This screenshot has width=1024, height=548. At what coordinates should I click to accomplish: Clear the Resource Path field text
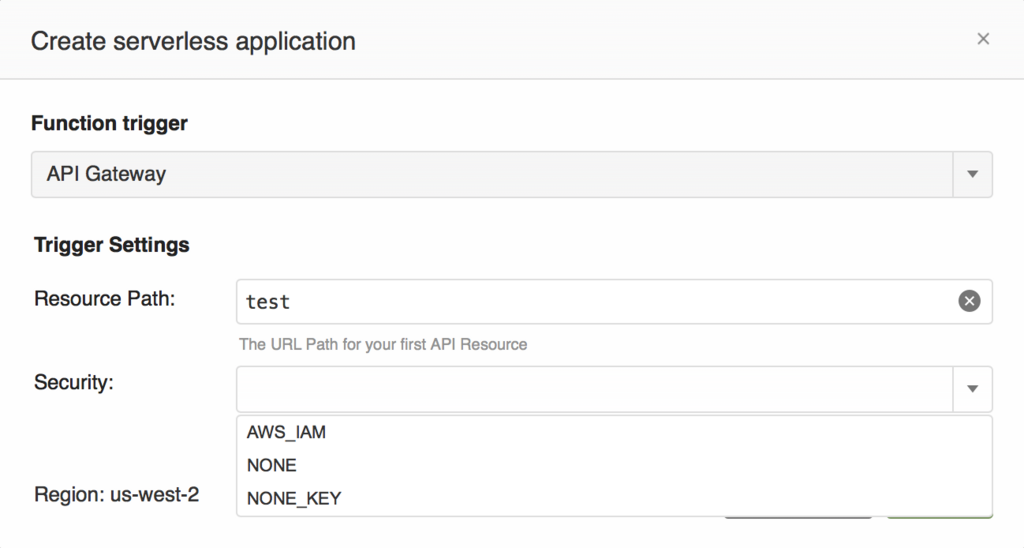point(969,301)
